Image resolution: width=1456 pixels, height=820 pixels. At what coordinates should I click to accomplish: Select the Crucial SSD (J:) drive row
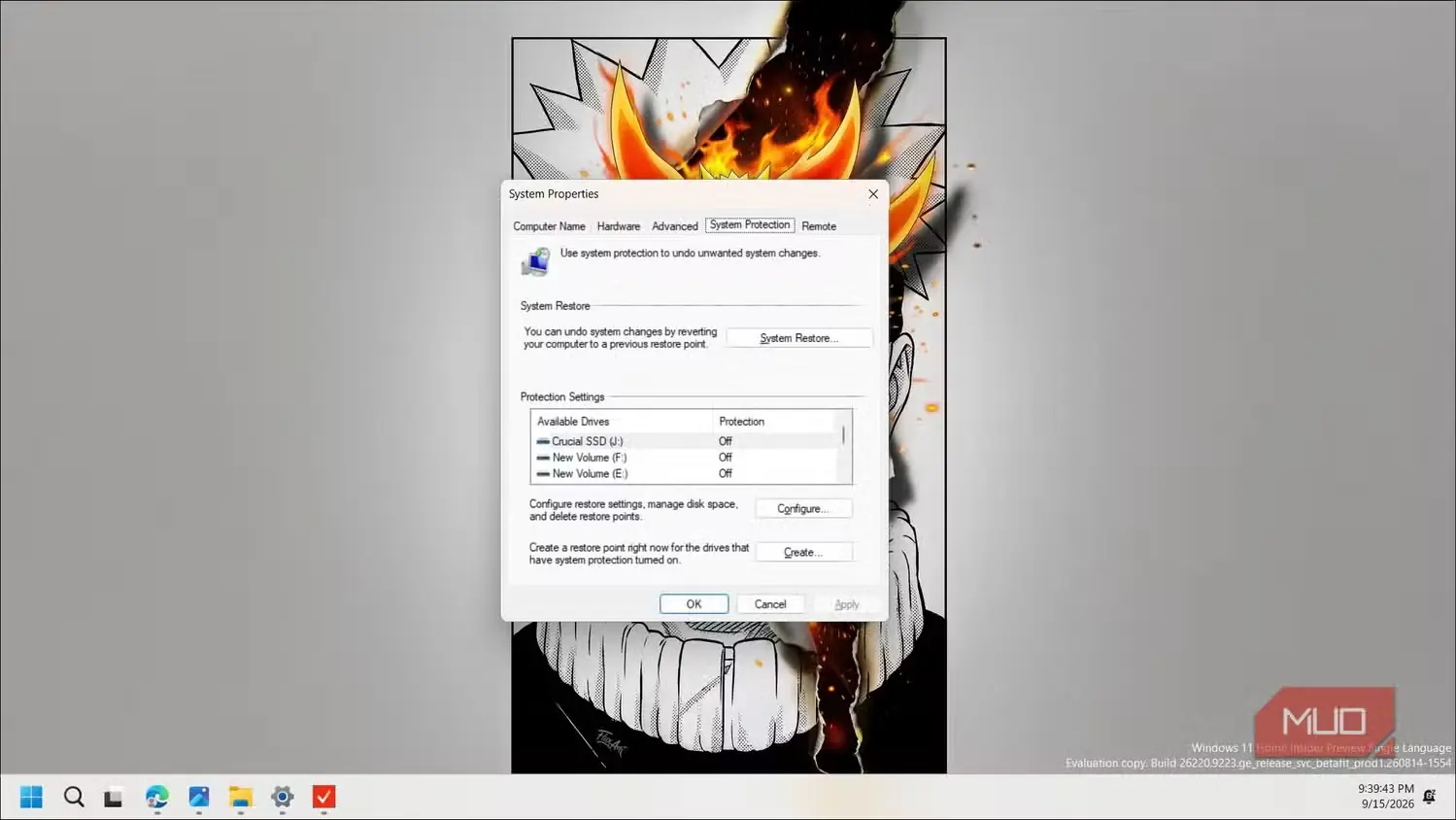(686, 441)
